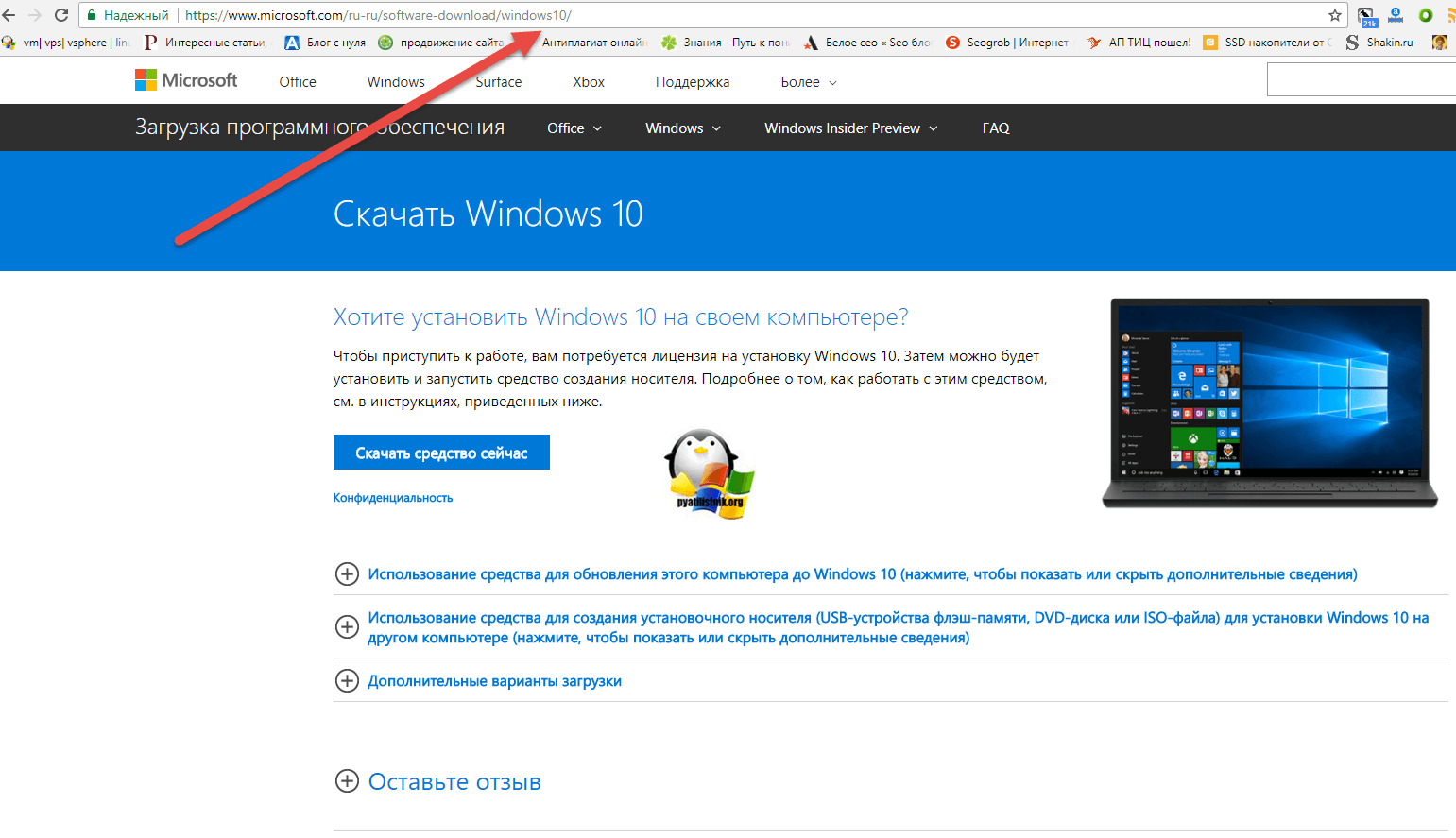Click the extension icon with 21k badge
The height and width of the screenshot is (838, 1456).
coord(1366,16)
